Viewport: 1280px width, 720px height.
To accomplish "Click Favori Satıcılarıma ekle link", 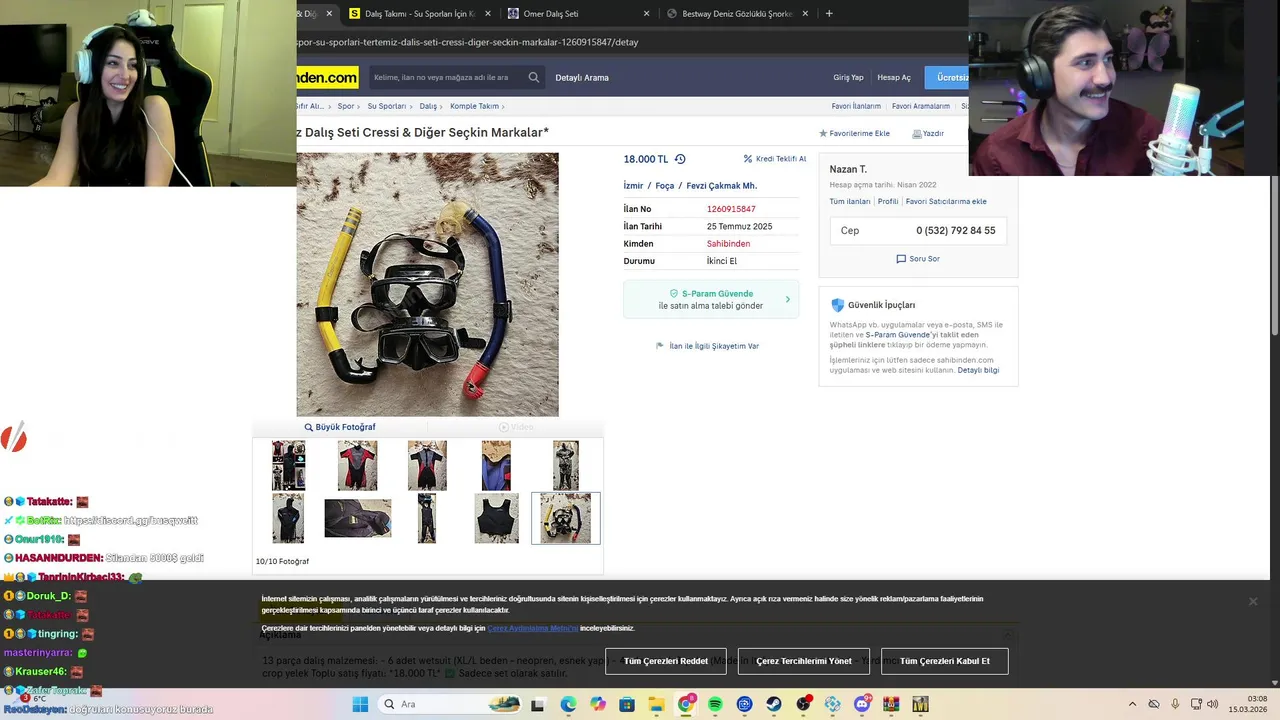I will click(x=946, y=201).
